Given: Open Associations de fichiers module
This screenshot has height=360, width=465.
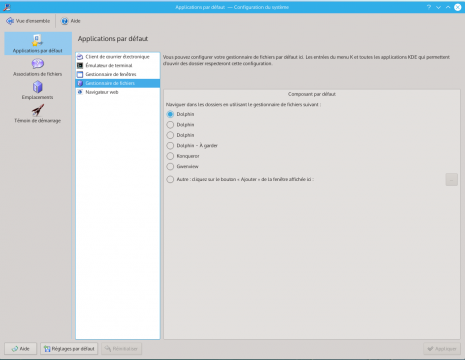Looking at the screenshot, I should pyautogui.click(x=38, y=67).
